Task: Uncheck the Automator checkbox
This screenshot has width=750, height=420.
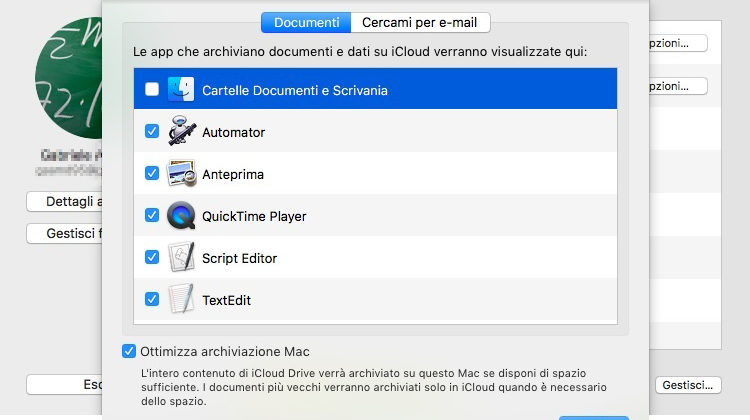Action: [152, 131]
